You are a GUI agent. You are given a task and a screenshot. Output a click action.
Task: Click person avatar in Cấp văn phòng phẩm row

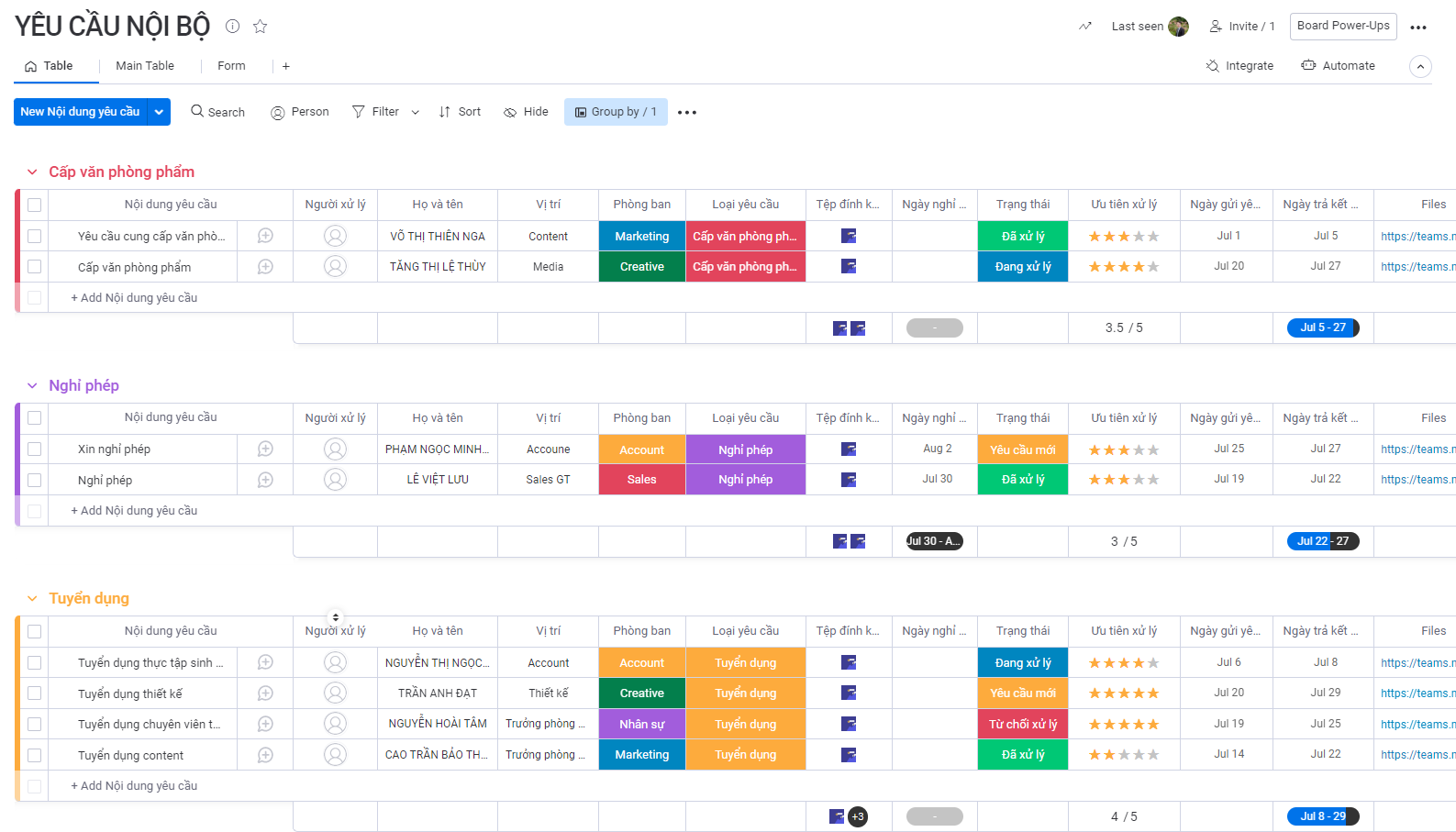tap(336, 267)
